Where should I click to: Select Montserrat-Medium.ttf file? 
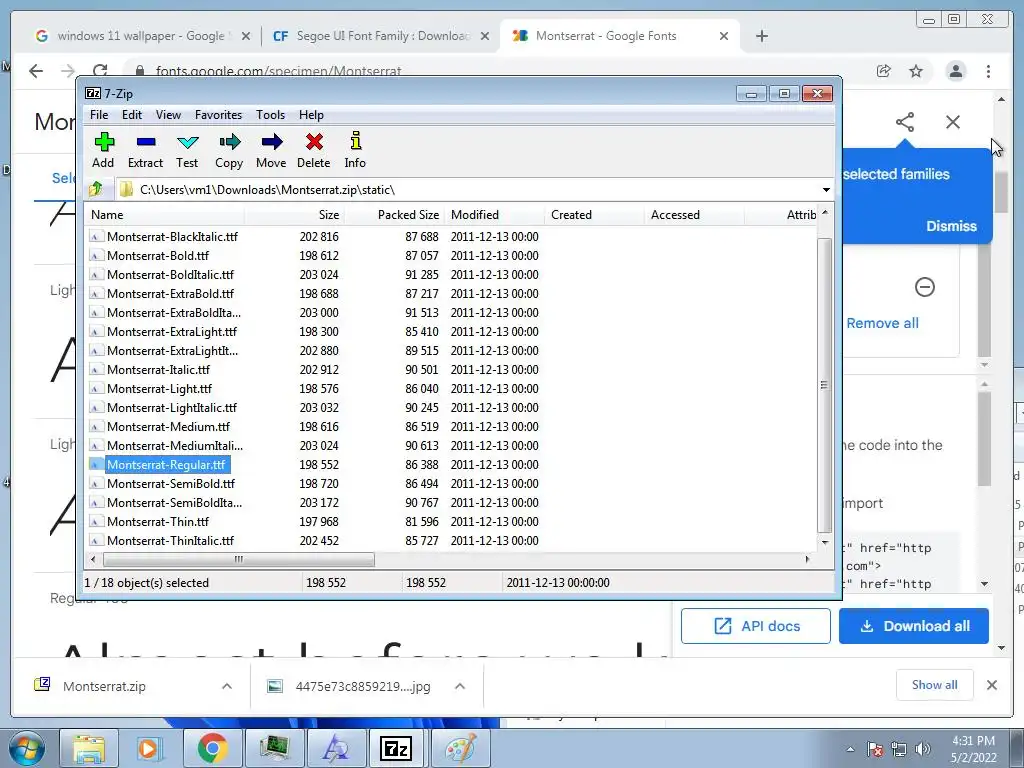click(168, 426)
